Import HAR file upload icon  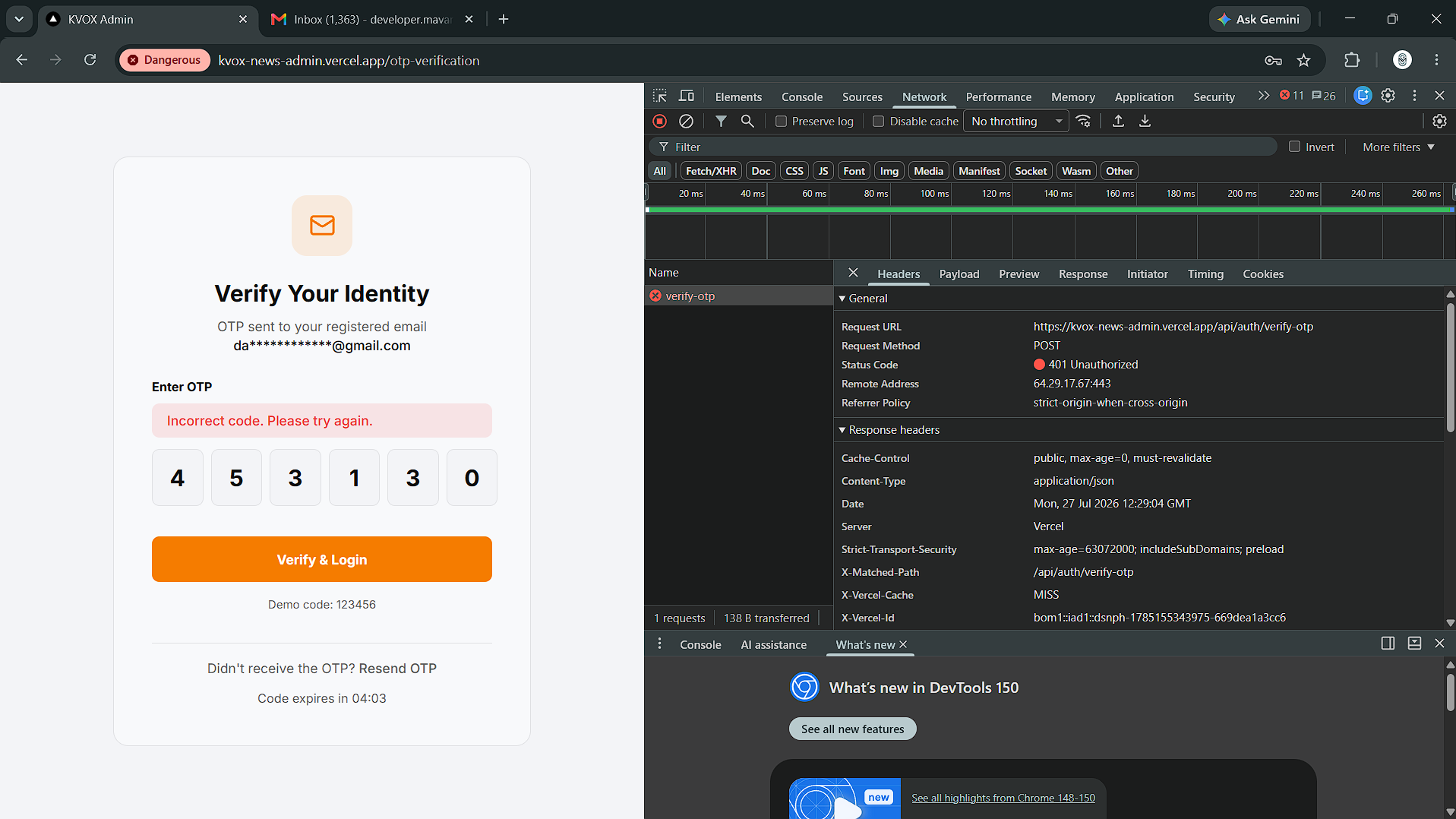click(x=1118, y=121)
